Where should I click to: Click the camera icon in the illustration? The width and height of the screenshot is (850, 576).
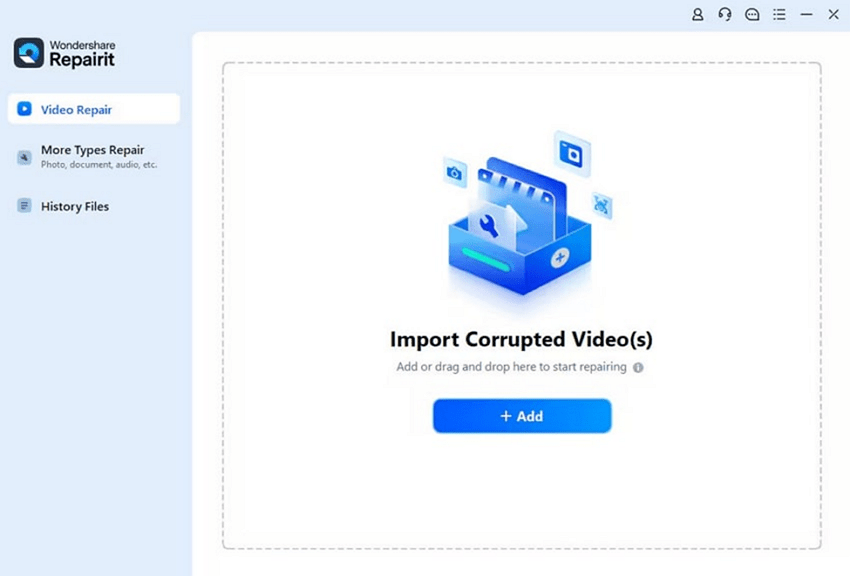point(455,174)
